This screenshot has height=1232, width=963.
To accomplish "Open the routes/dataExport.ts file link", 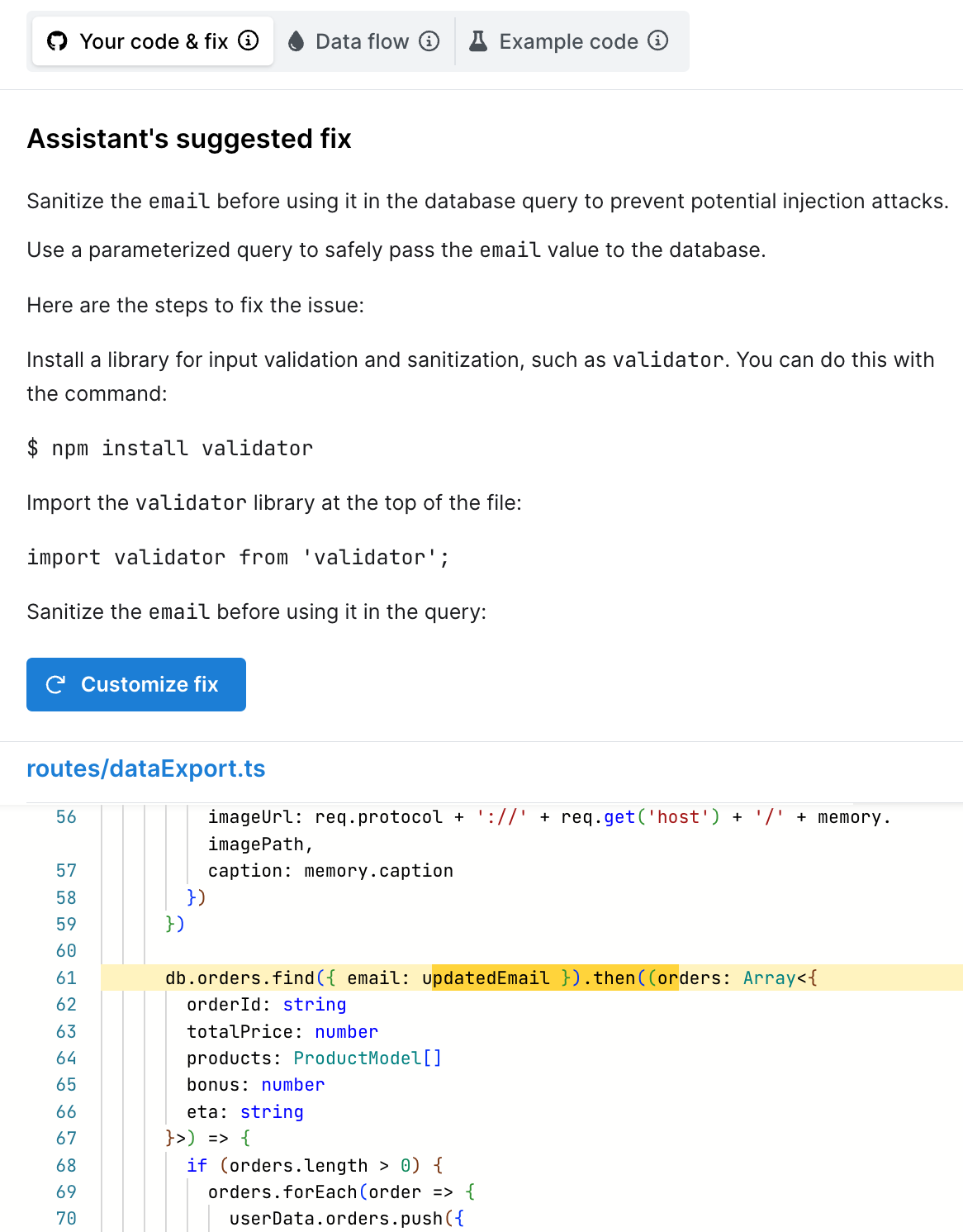I will click(x=146, y=768).
